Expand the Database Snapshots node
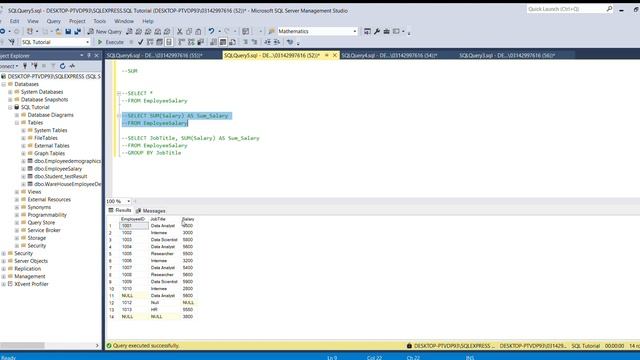The width and height of the screenshot is (640, 360). [x=10, y=100]
